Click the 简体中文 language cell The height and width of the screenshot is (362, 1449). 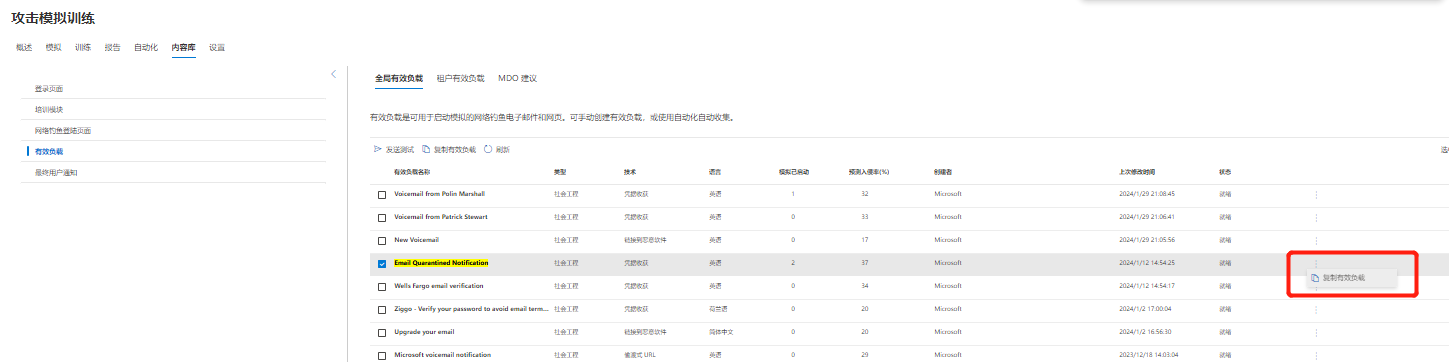721,332
